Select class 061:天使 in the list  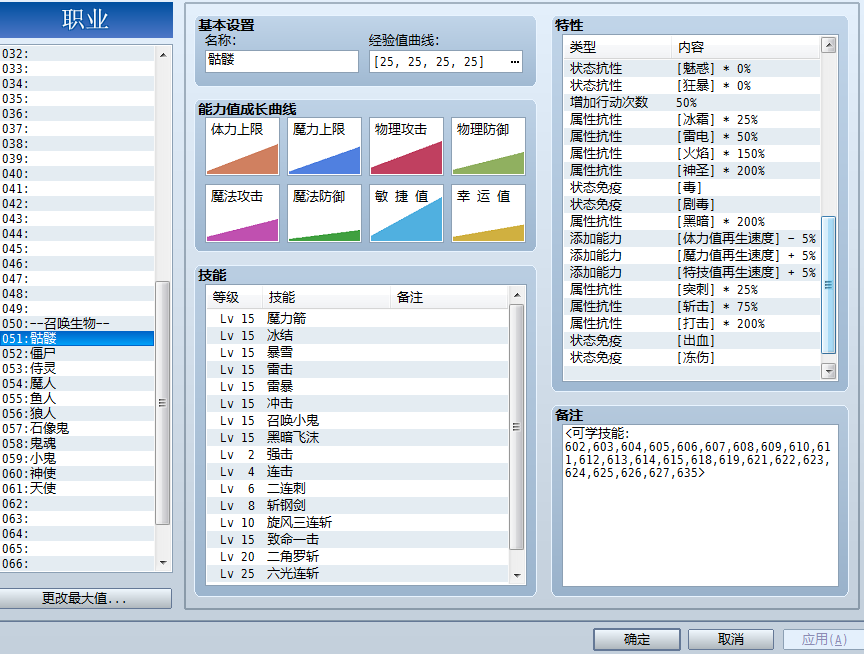[x=77, y=488]
